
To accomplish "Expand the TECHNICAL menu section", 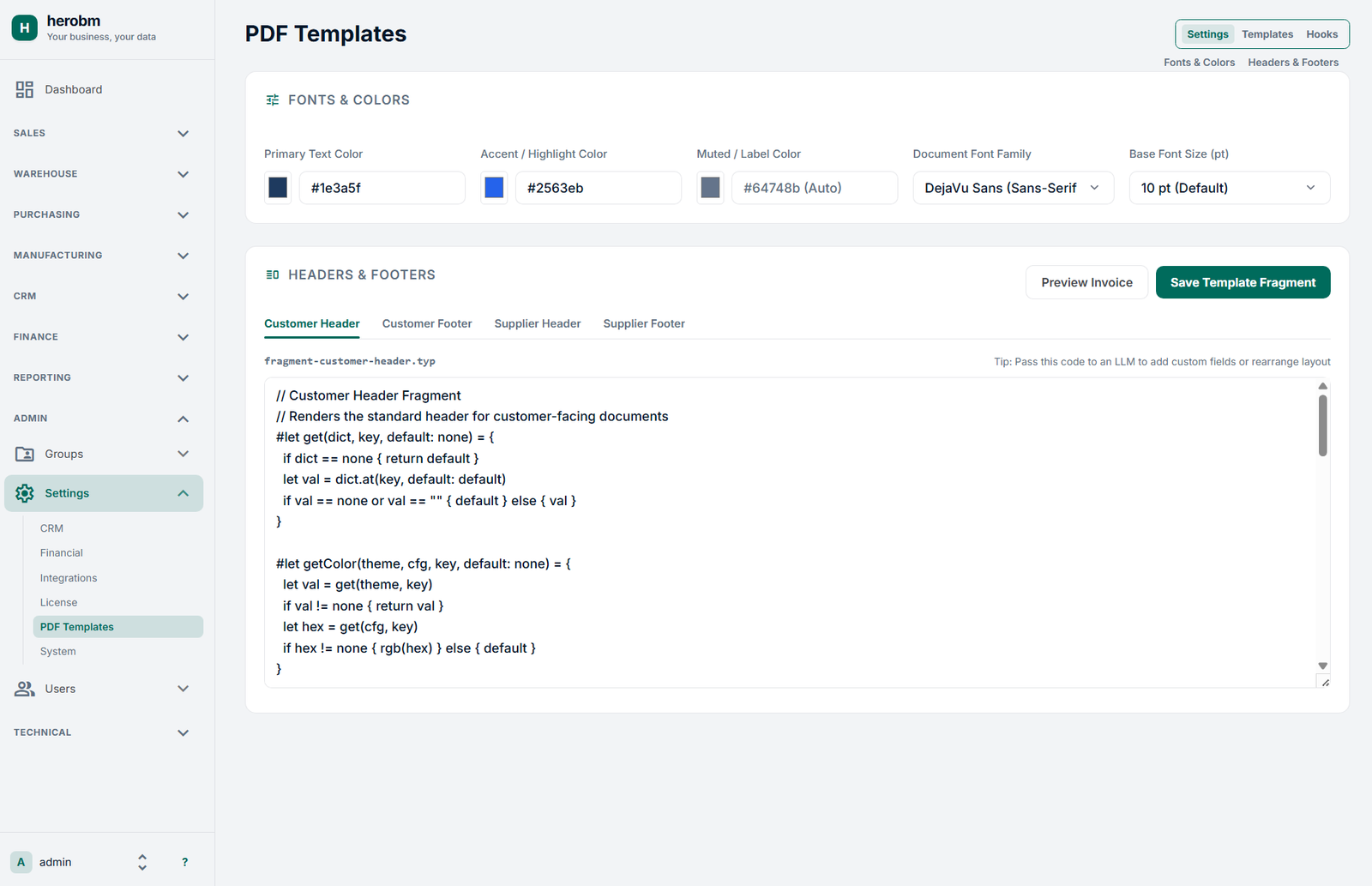I will coord(101,732).
